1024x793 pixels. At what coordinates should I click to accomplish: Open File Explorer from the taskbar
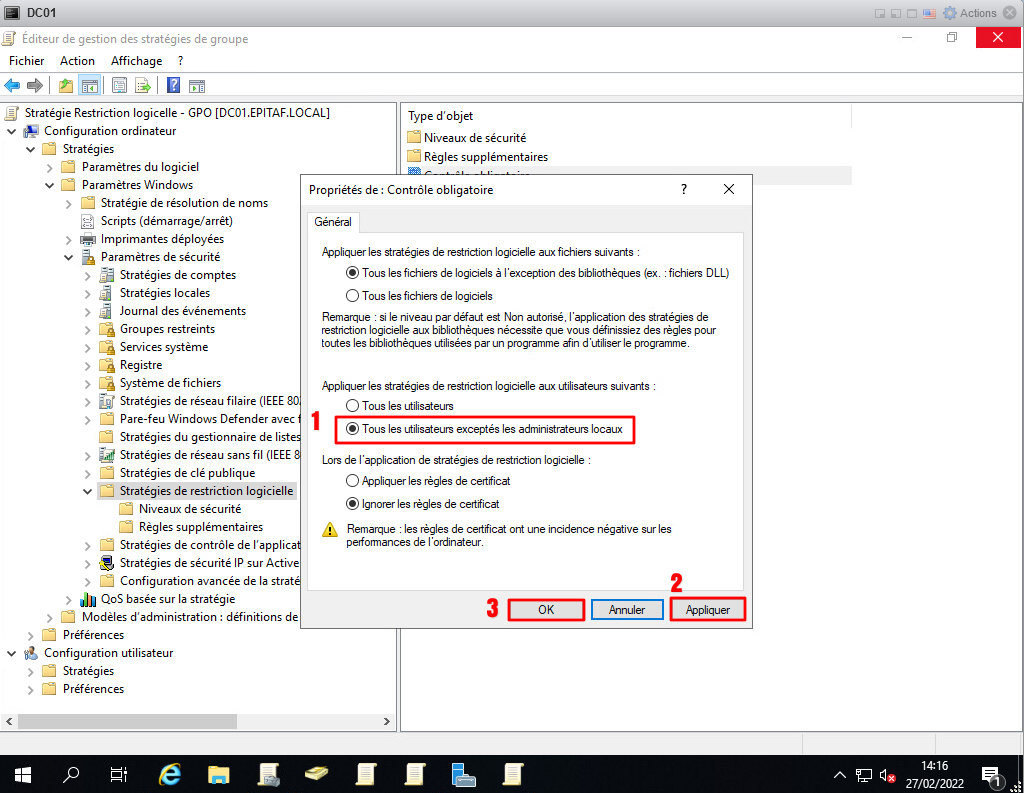click(x=220, y=774)
